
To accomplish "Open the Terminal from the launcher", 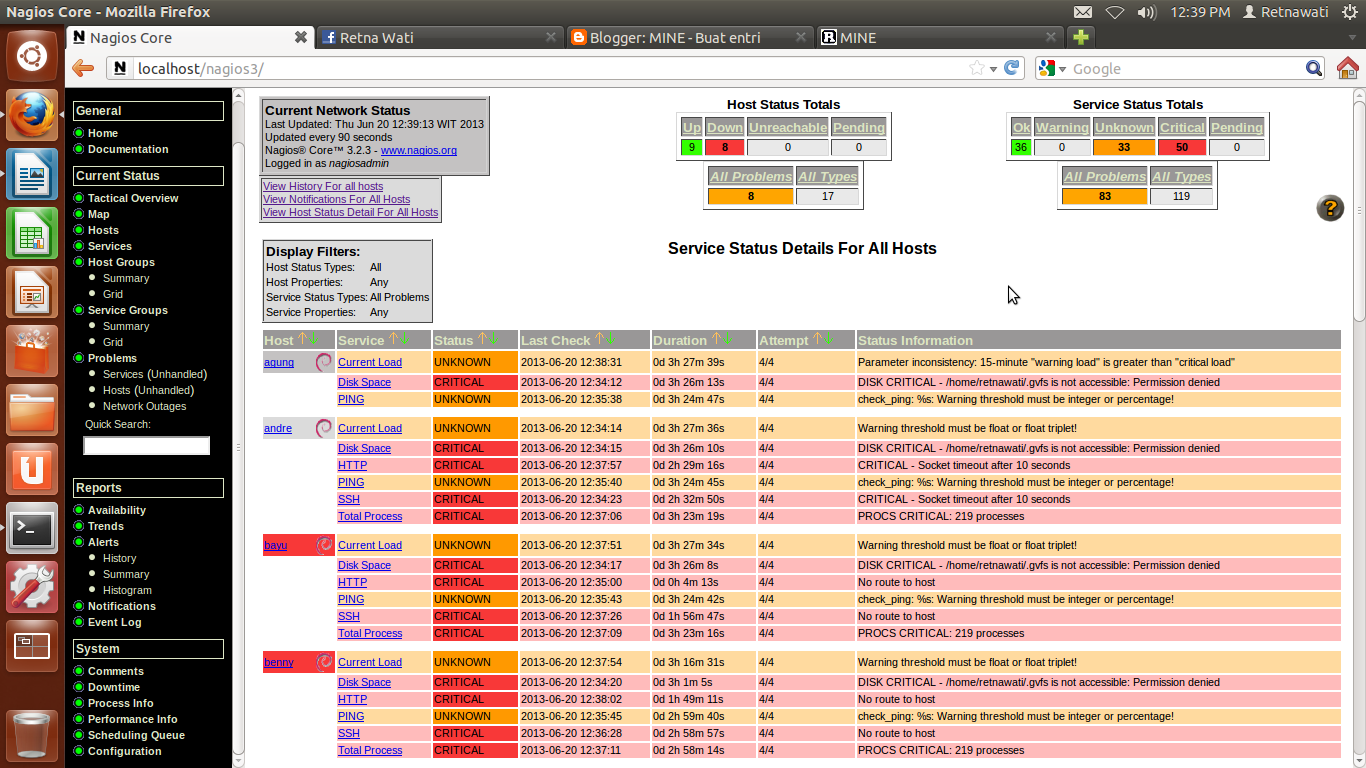I will tap(32, 527).
